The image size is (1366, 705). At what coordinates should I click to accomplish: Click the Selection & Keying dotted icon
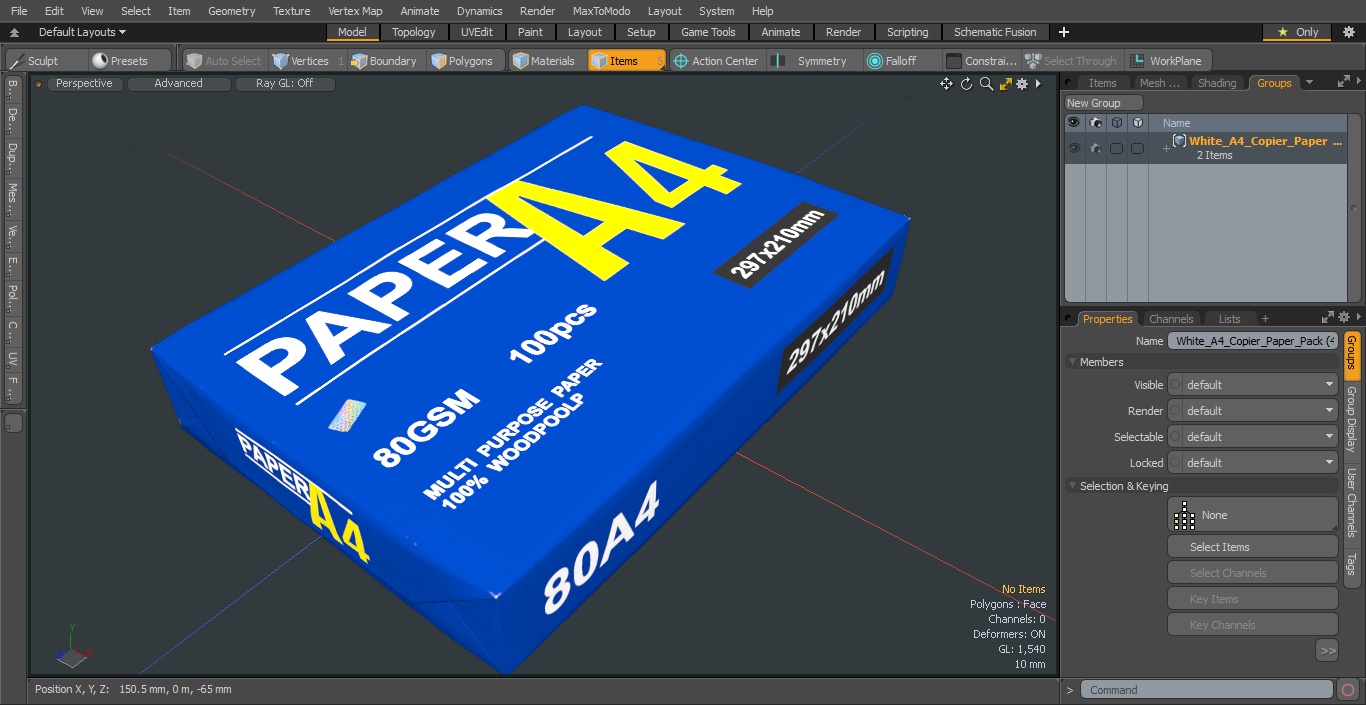(x=1184, y=515)
